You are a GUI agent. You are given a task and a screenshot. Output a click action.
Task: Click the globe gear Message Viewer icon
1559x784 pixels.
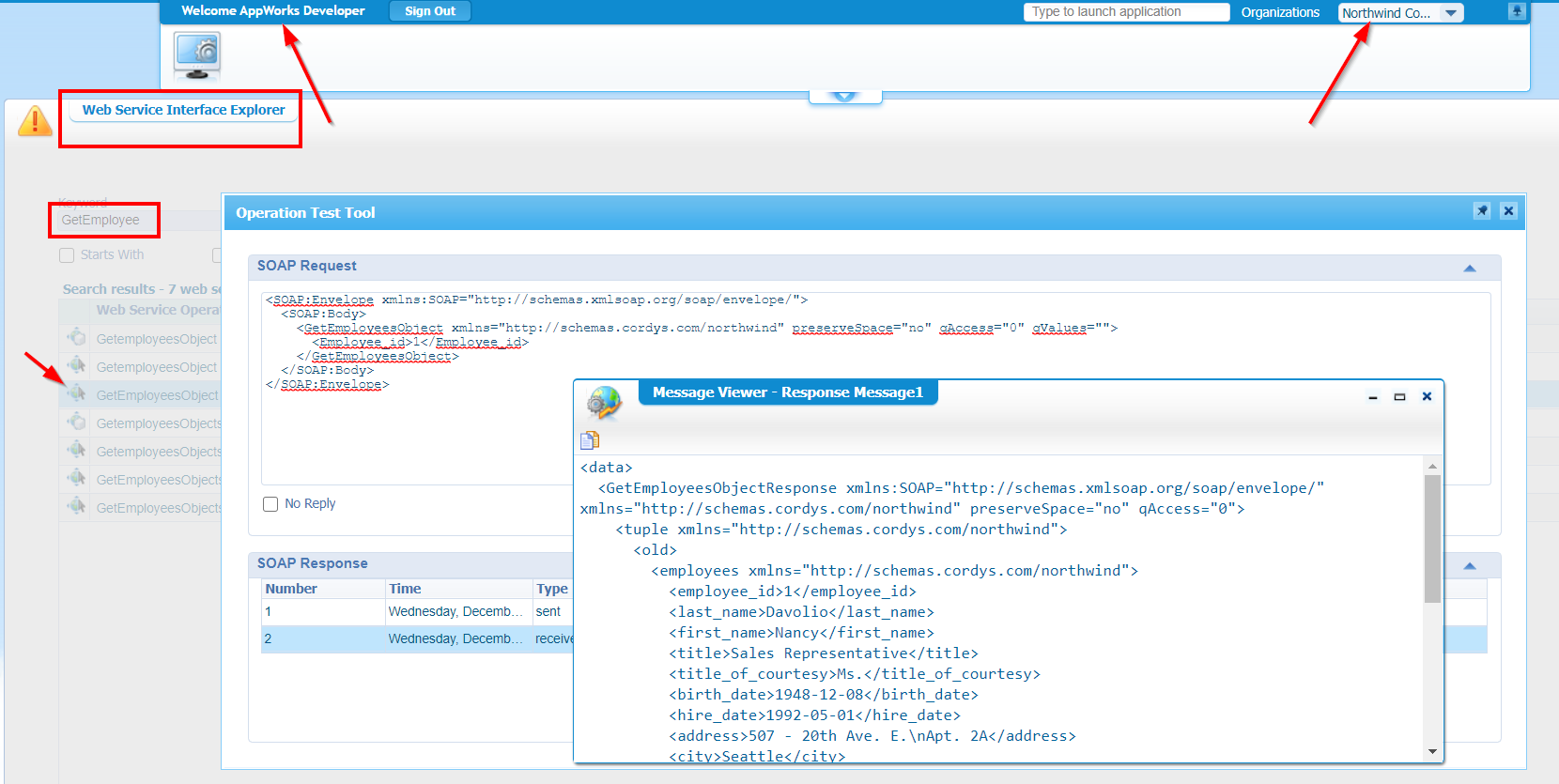pyautogui.click(x=604, y=402)
